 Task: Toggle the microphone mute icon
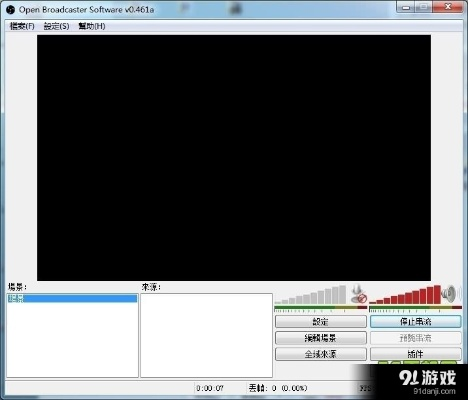359,294
